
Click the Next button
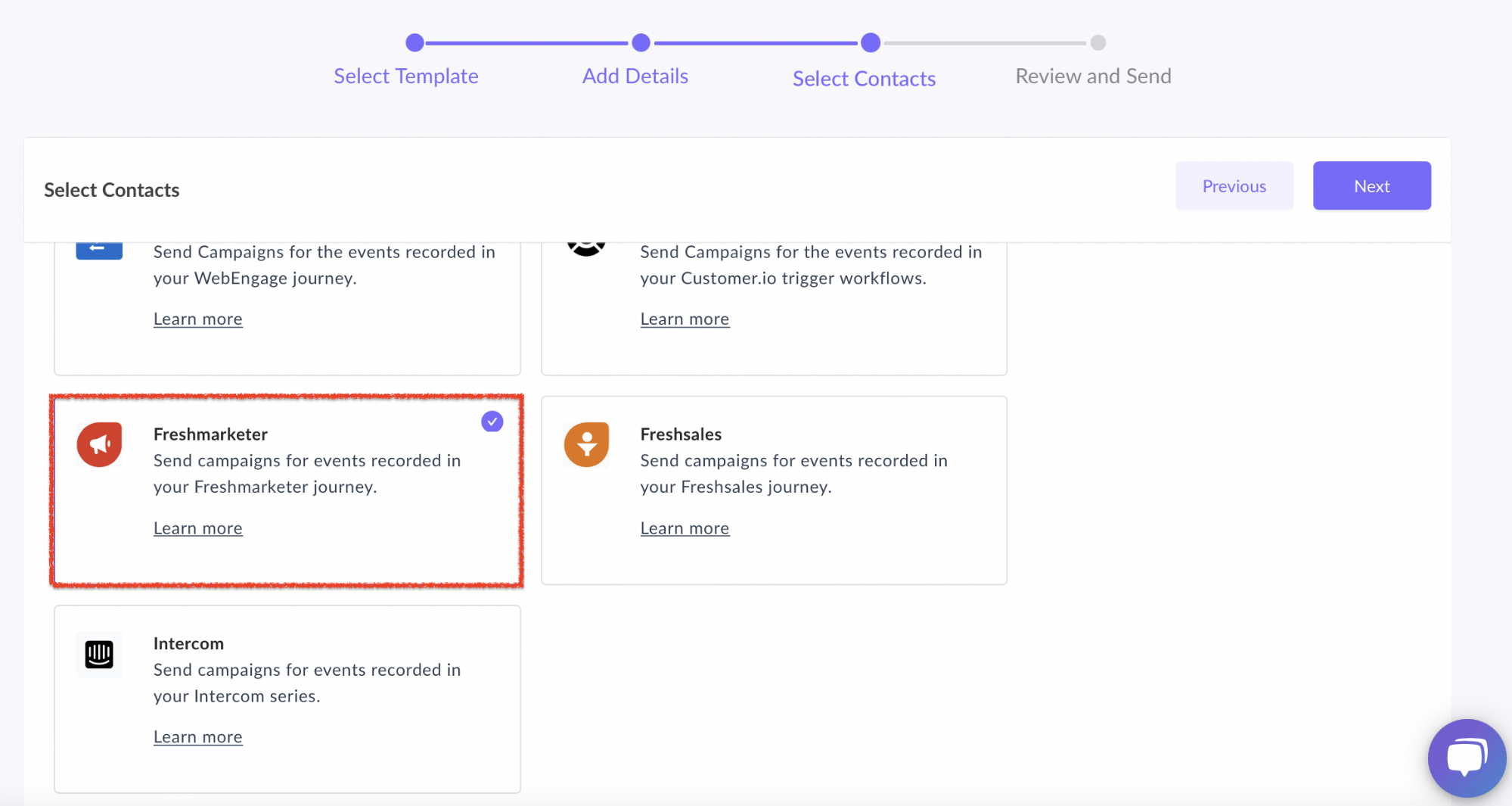point(1371,186)
